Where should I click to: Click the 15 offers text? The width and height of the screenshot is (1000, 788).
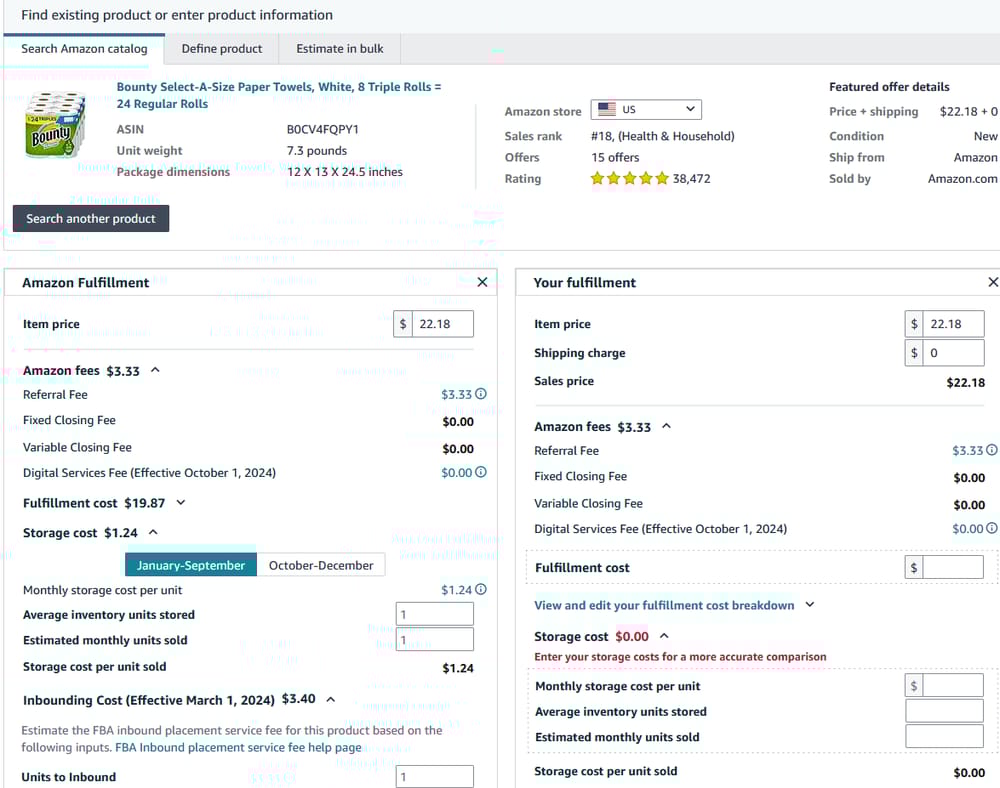pyautogui.click(x=615, y=157)
